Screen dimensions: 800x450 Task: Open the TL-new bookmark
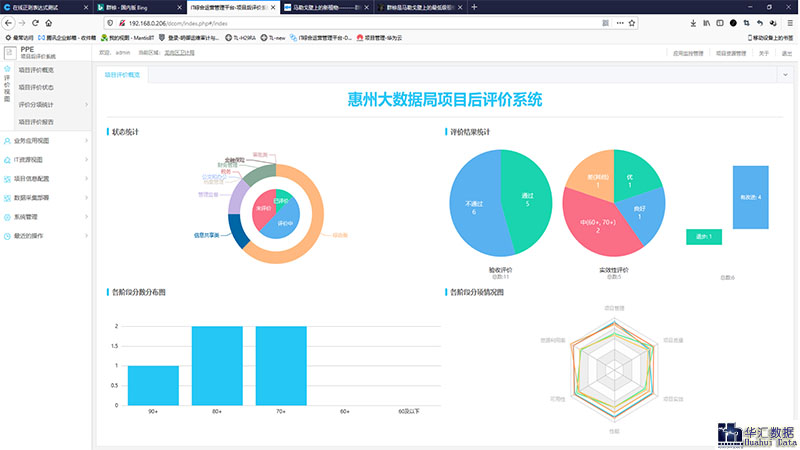click(273, 38)
